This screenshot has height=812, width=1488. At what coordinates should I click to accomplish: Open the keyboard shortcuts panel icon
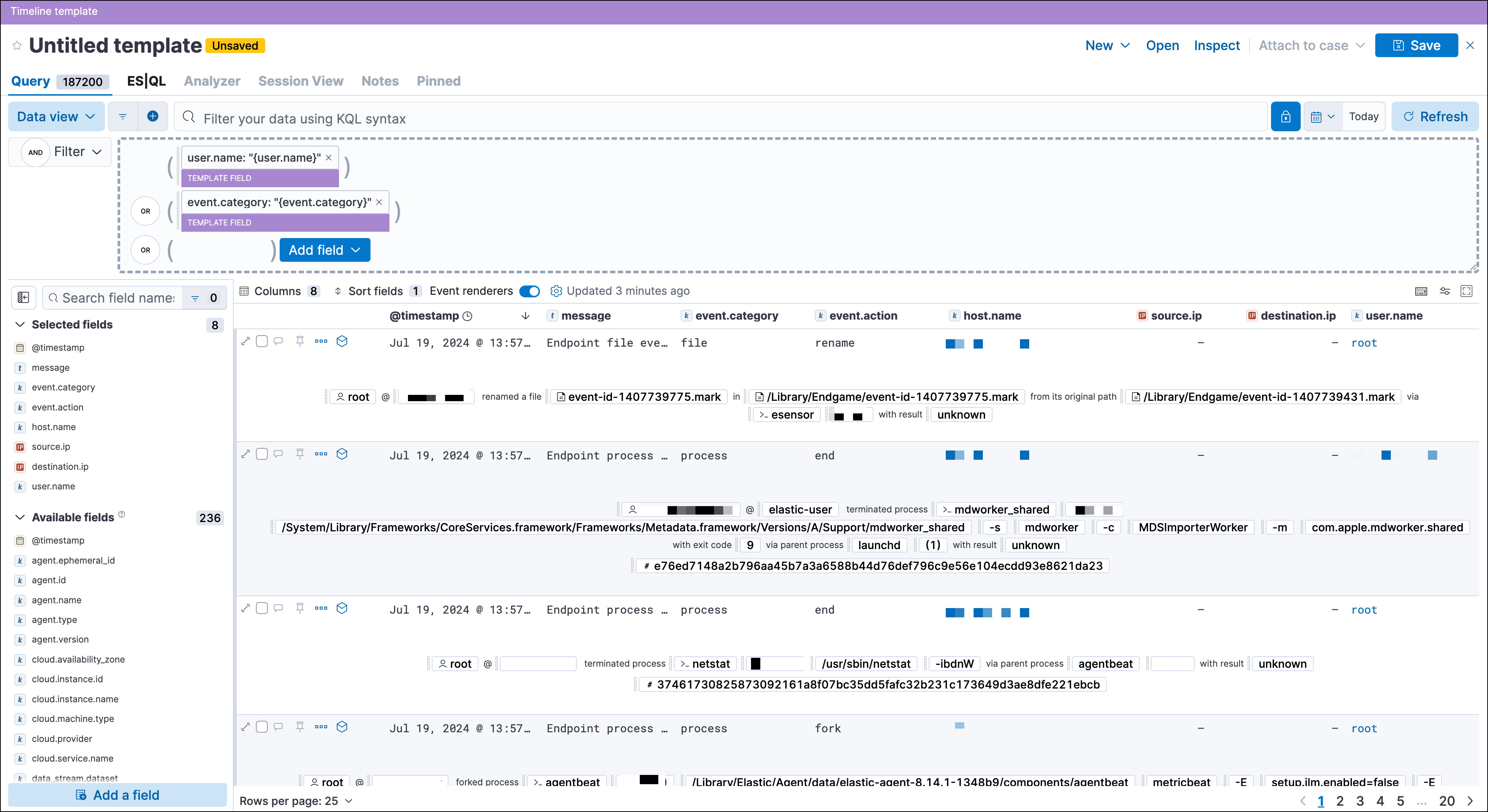[x=1422, y=292]
